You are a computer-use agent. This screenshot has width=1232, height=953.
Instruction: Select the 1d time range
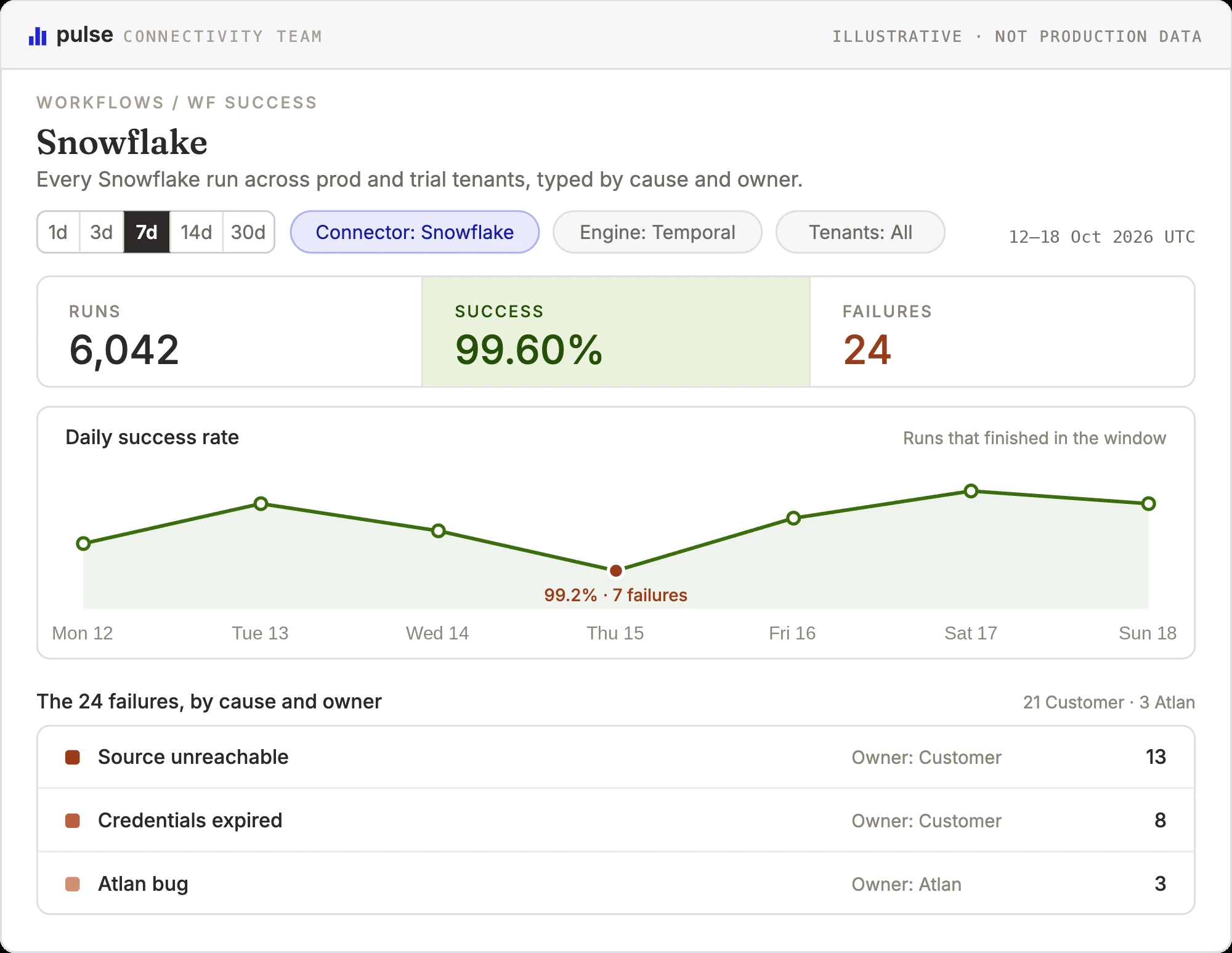[x=59, y=232]
